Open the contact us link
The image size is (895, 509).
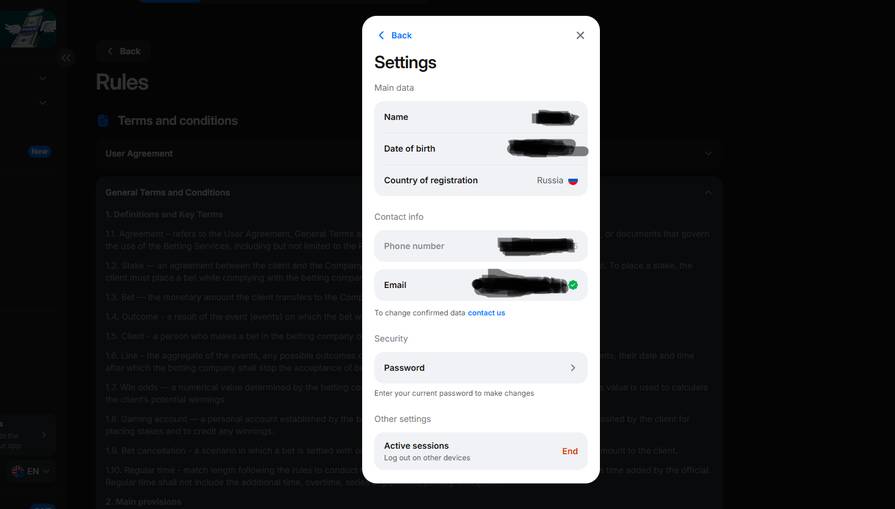486,313
